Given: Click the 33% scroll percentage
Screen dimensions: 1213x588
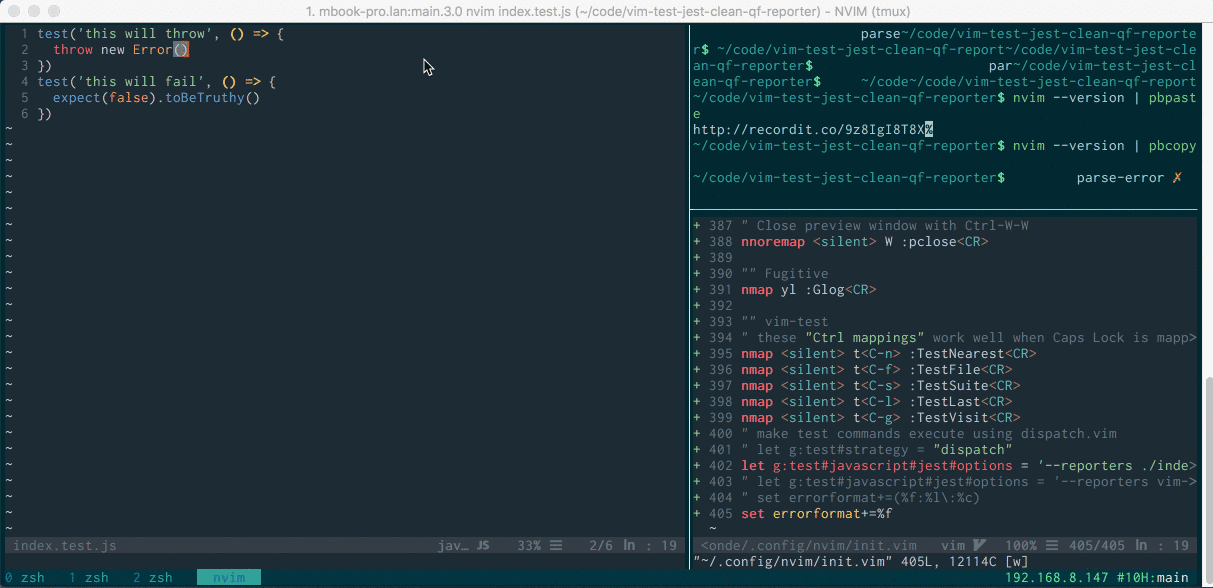Looking at the screenshot, I should point(529,546).
